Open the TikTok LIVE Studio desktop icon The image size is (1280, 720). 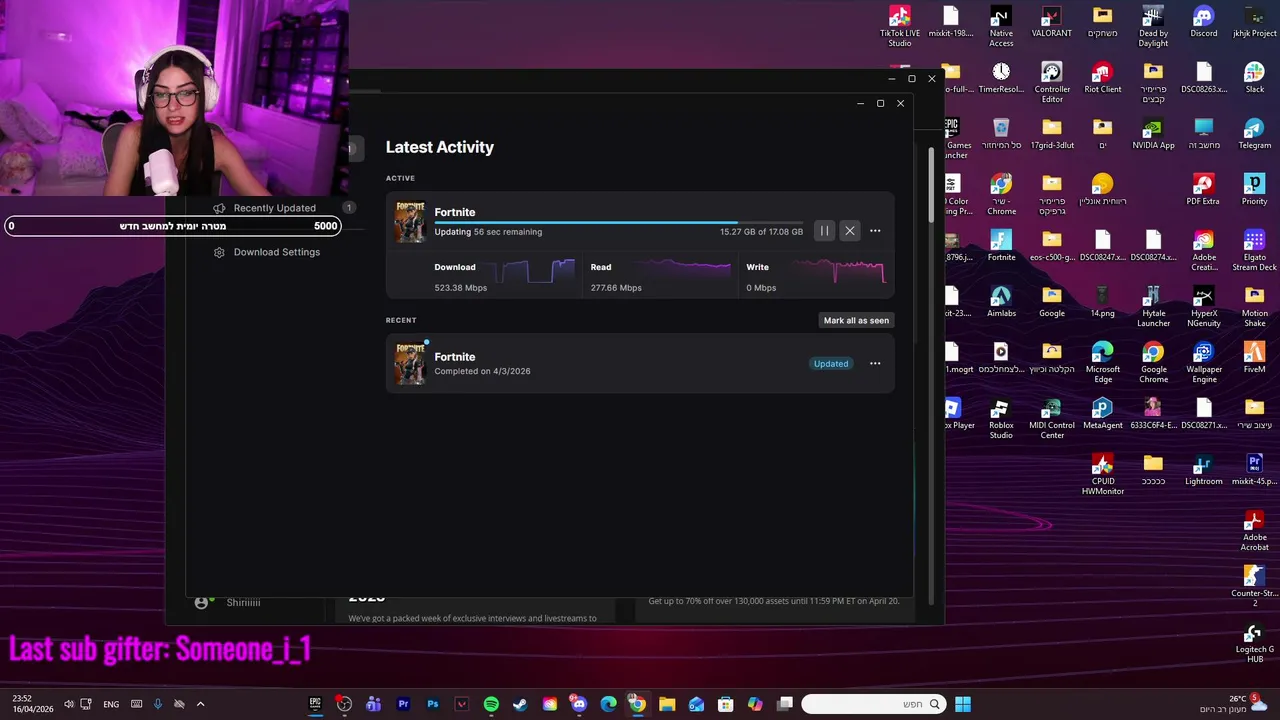coord(899,27)
